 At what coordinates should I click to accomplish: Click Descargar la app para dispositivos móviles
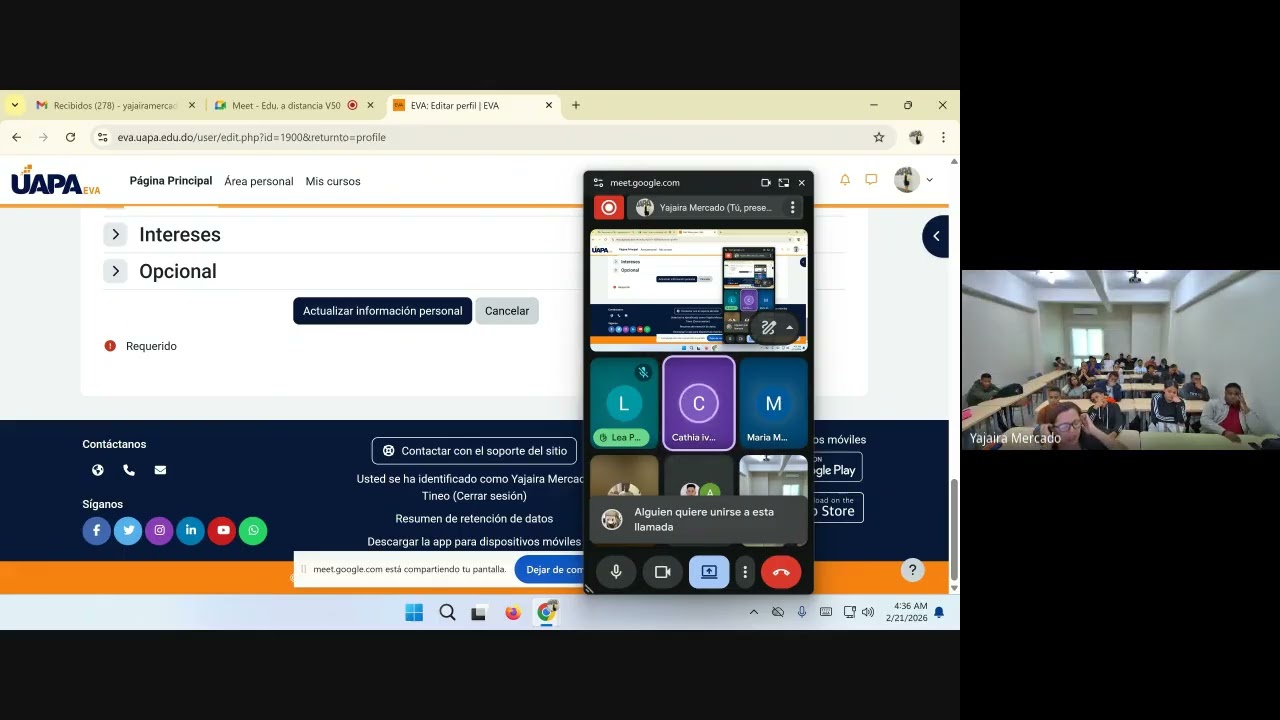tap(474, 542)
